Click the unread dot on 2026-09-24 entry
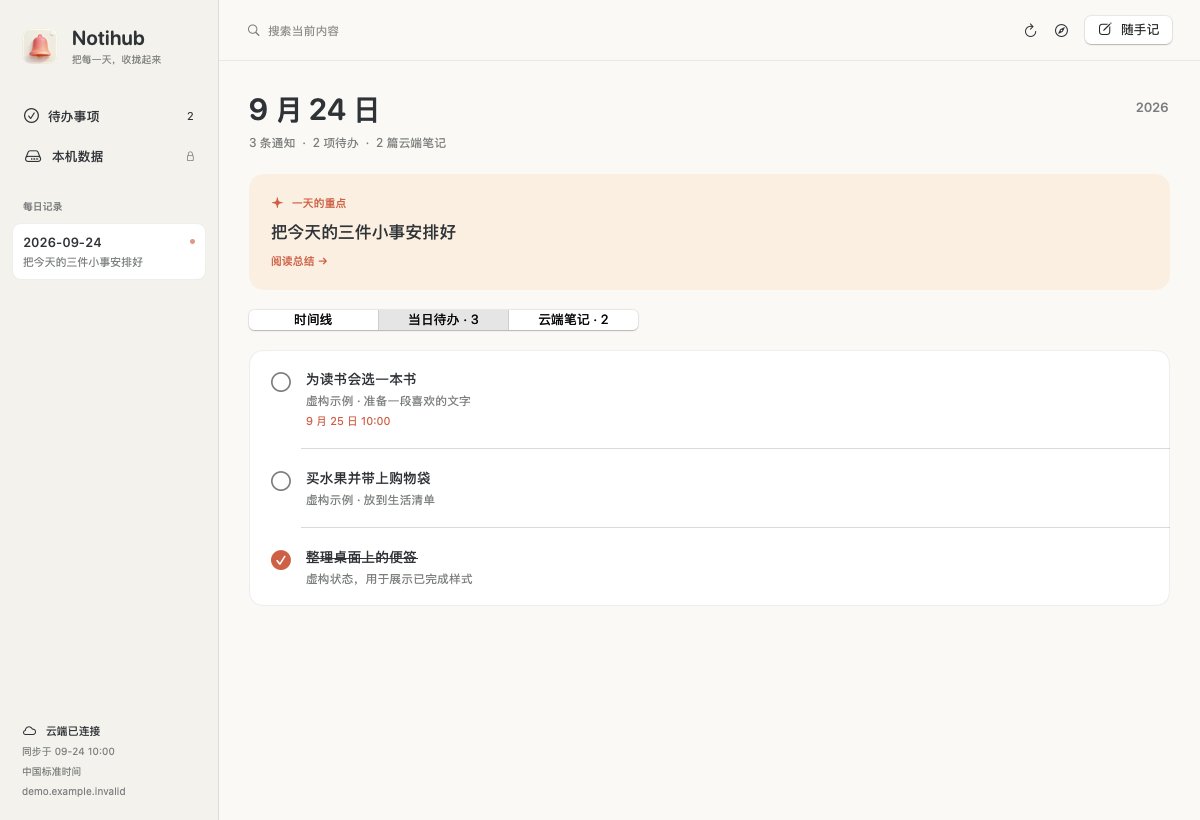1200x820 pixels. tap(192, 241)
